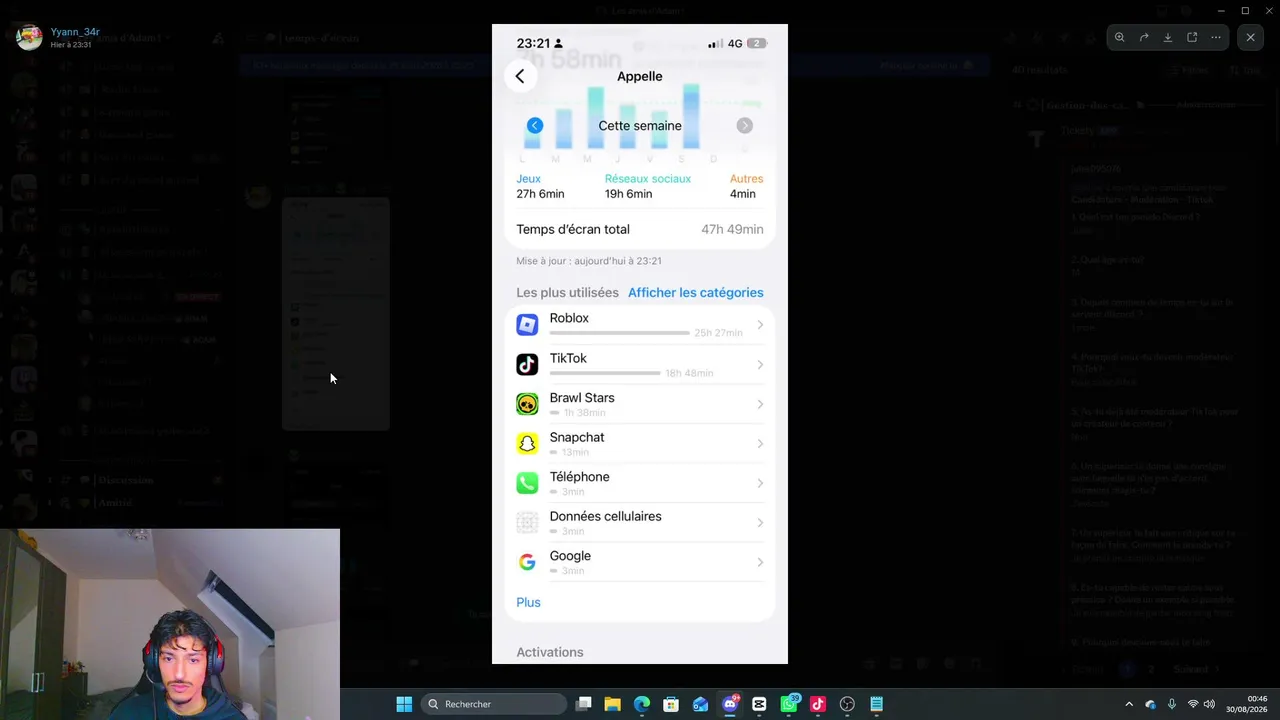This screenshot has width=1280, height=720.
Task: Click the Autres 4min category
Action: click(746, 186)
